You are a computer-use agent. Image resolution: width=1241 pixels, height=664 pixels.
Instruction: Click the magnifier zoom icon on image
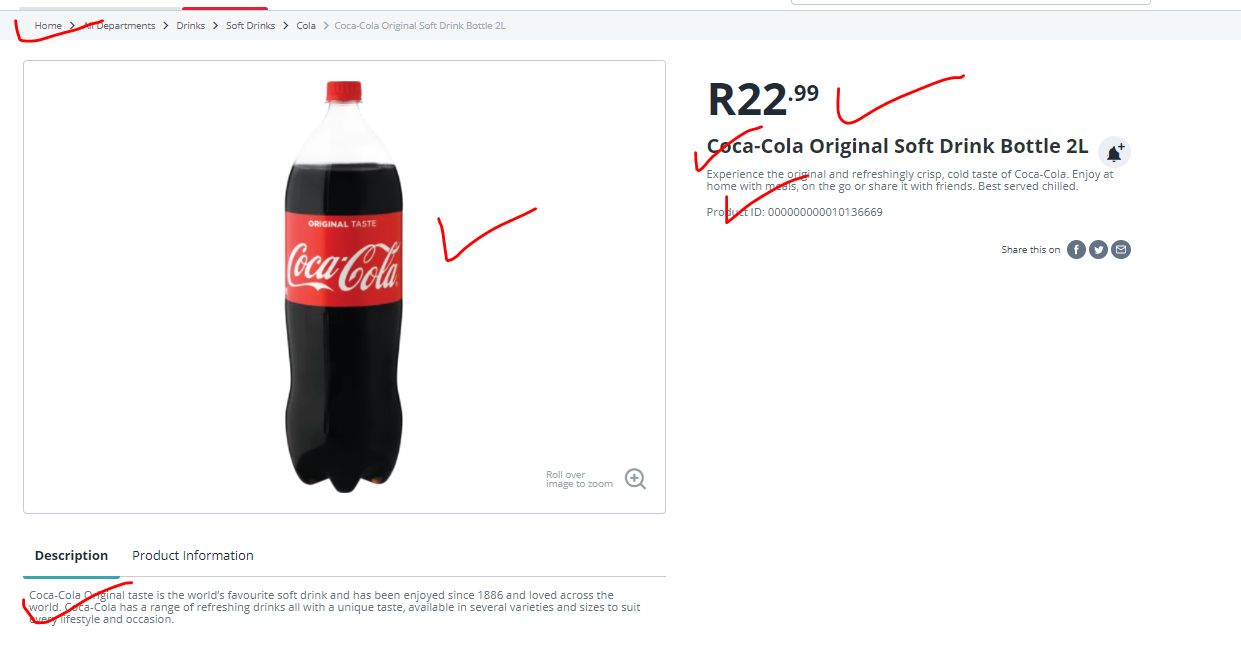click(x=635, y=478)
